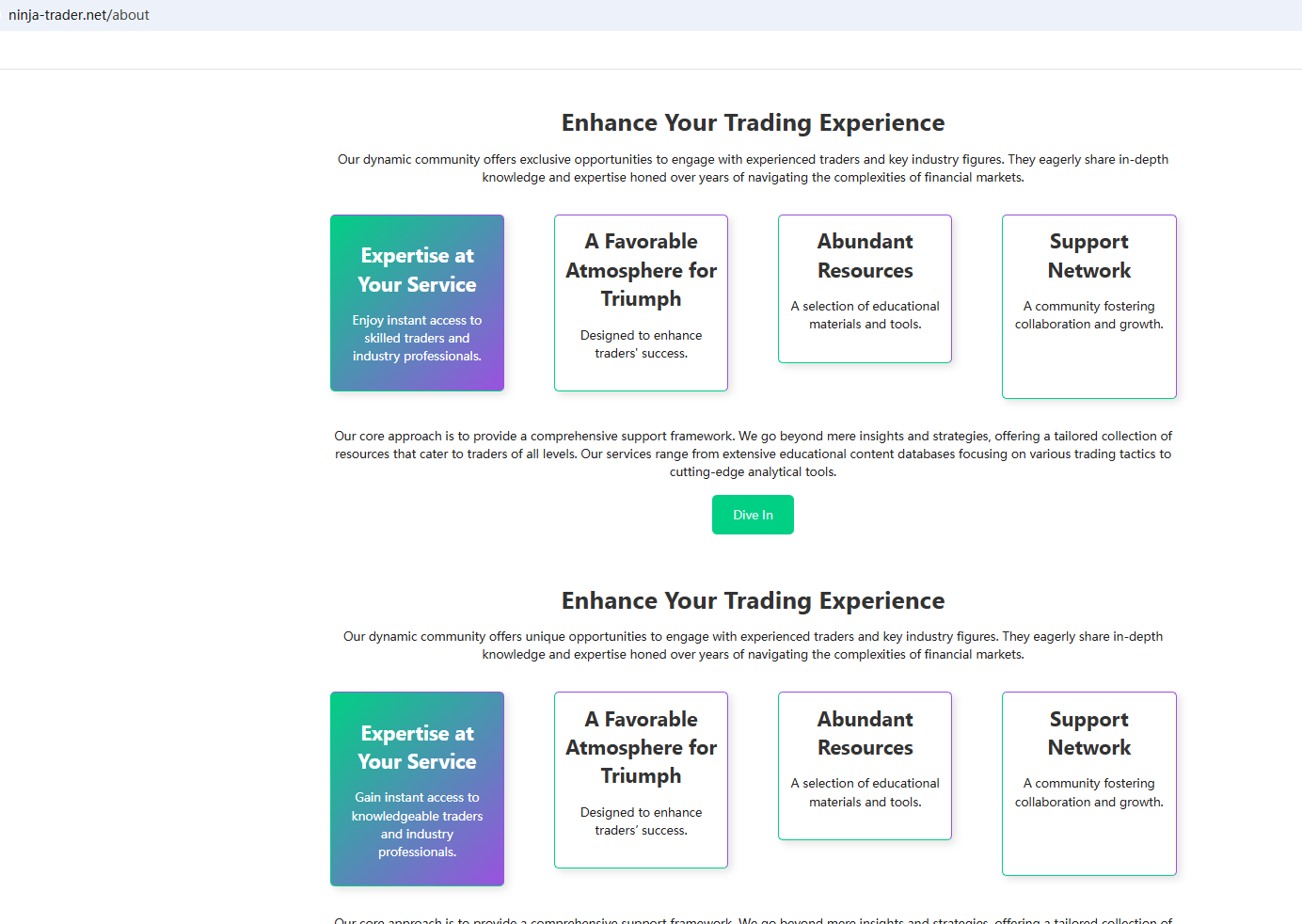Click first 'A community fostering collaboration' text
Image resolution: width=1302 pixels, height=924 pixels.
(x=1089, y=315)
